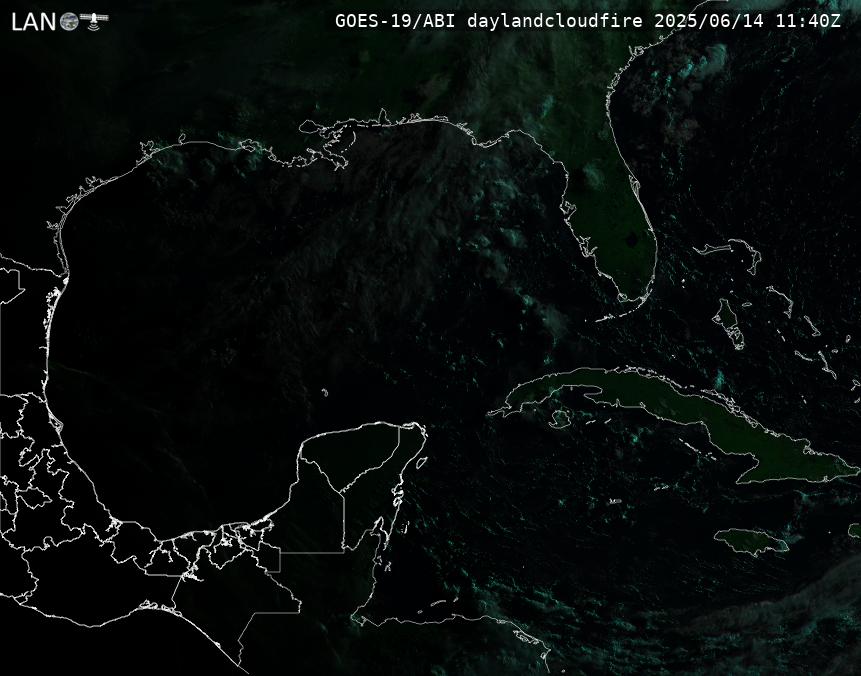Click the timestamp '11:40Z'
This screenshot has height=676, width=861.
(x=808, y=21)
